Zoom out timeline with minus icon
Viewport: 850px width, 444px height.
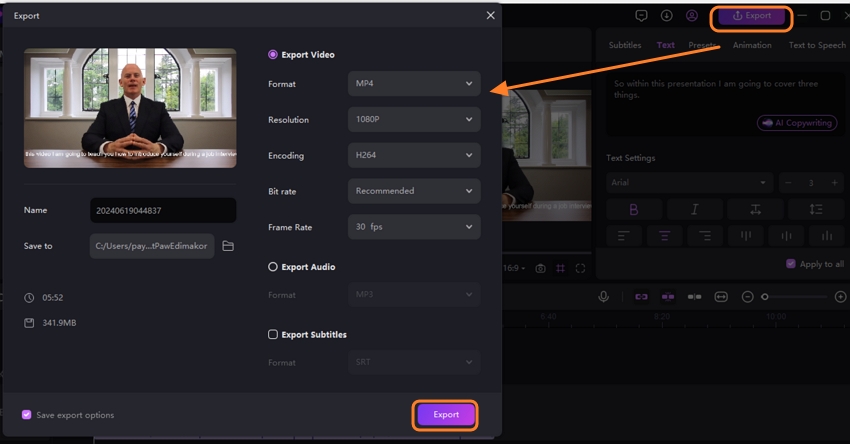click(748, 297)
